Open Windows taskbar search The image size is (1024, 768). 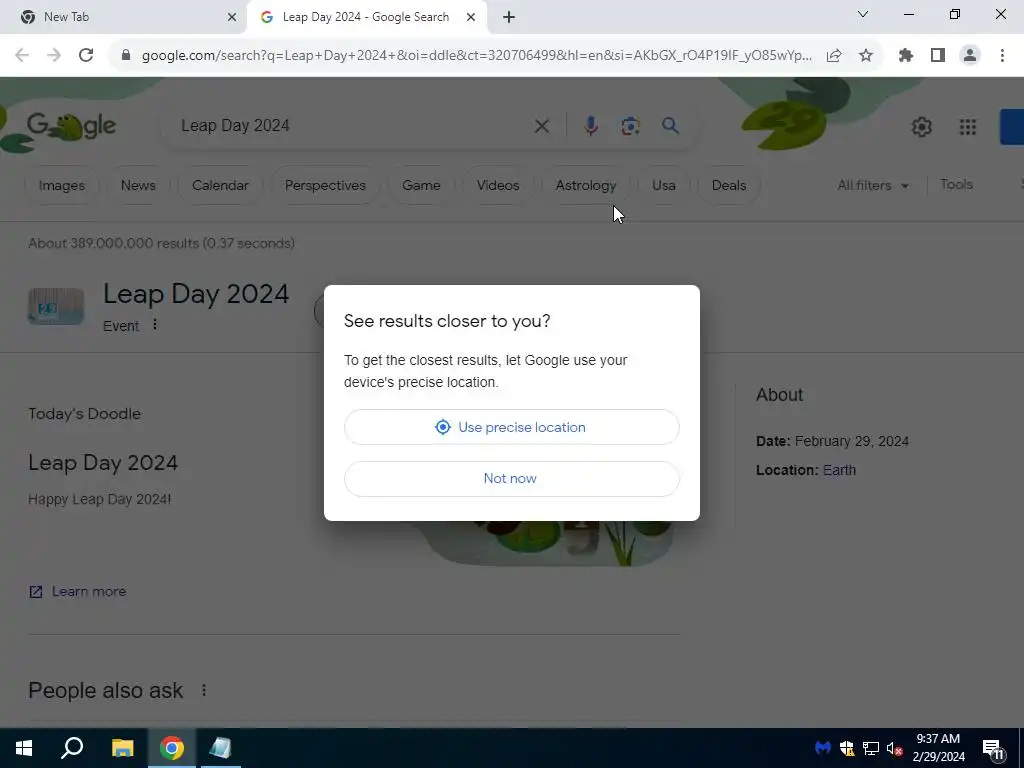(72, 748)
